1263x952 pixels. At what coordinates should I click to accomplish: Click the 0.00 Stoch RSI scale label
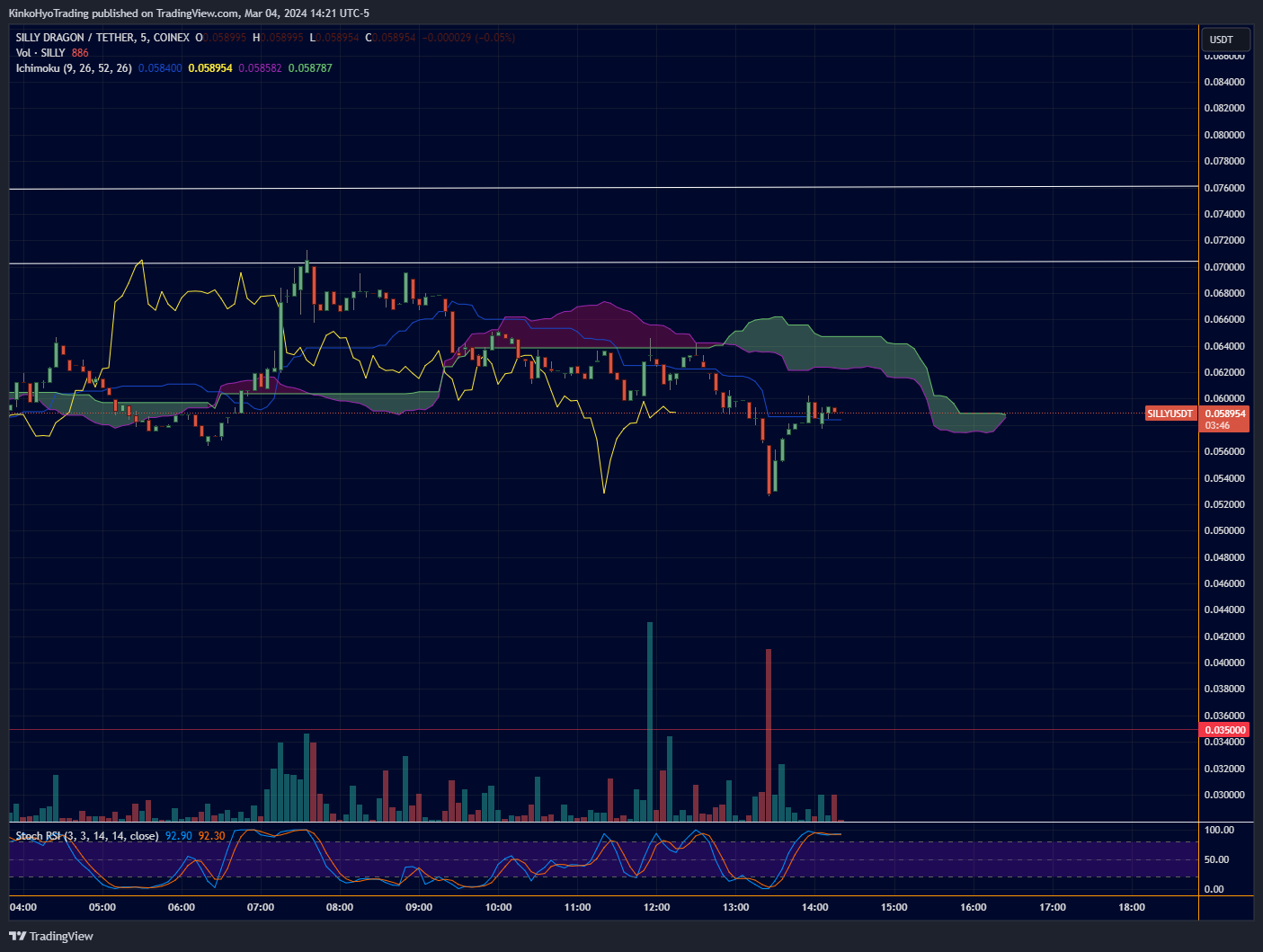[x=1214, y=889]
